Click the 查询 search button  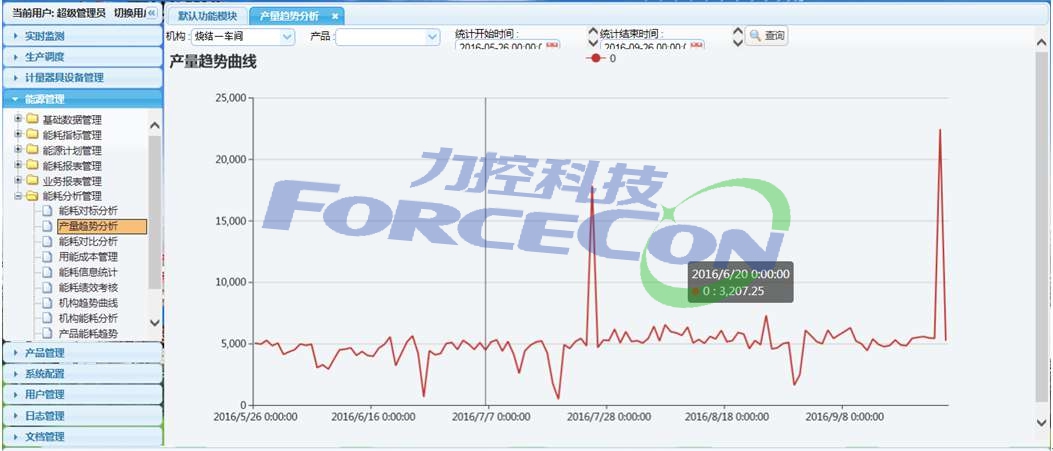767,36
